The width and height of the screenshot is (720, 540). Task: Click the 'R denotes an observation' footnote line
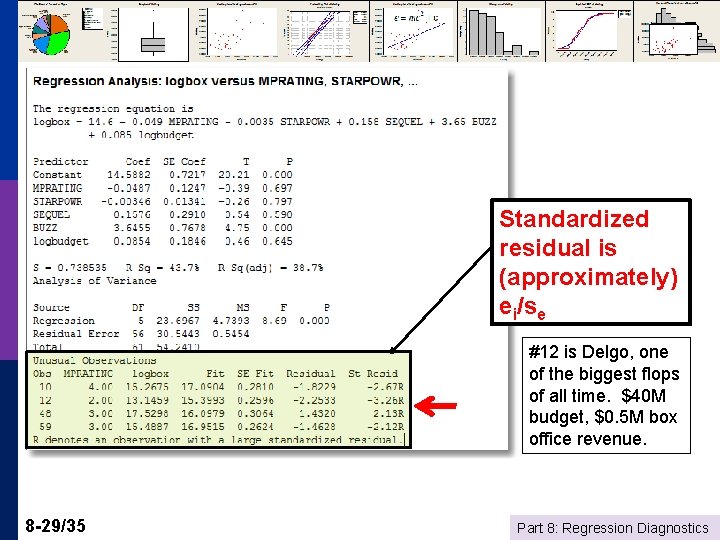pos(218,440)
